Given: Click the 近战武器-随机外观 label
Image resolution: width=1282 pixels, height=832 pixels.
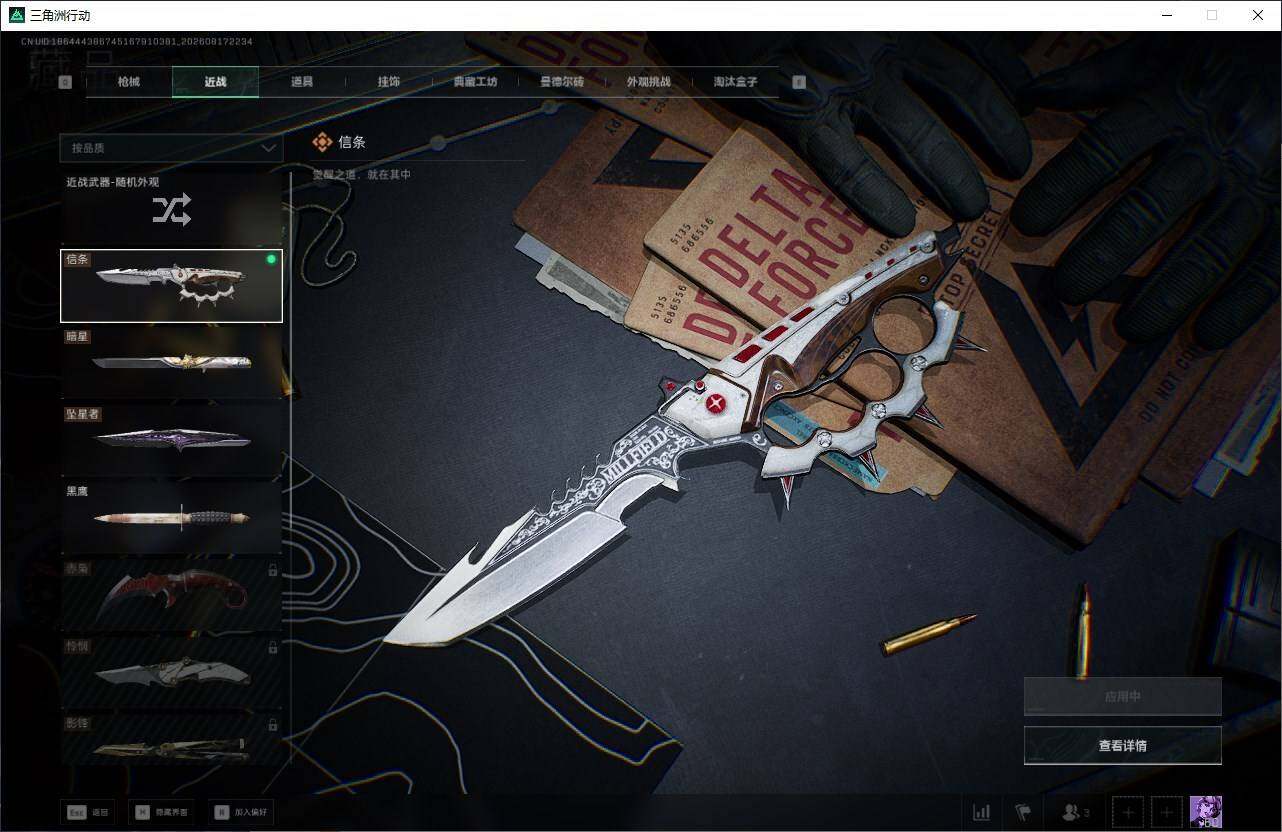Looking at the screenshot, I should point(113,182).
